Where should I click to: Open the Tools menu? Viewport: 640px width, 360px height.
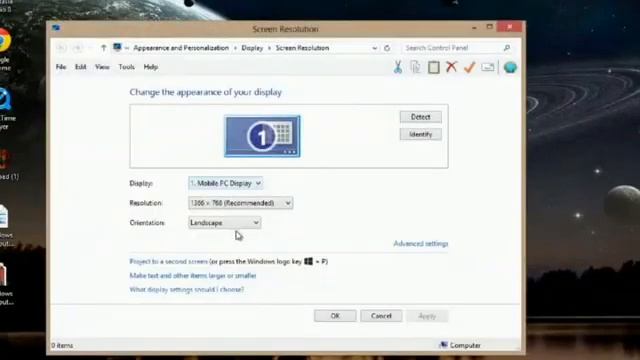click(x=127, y=67)
